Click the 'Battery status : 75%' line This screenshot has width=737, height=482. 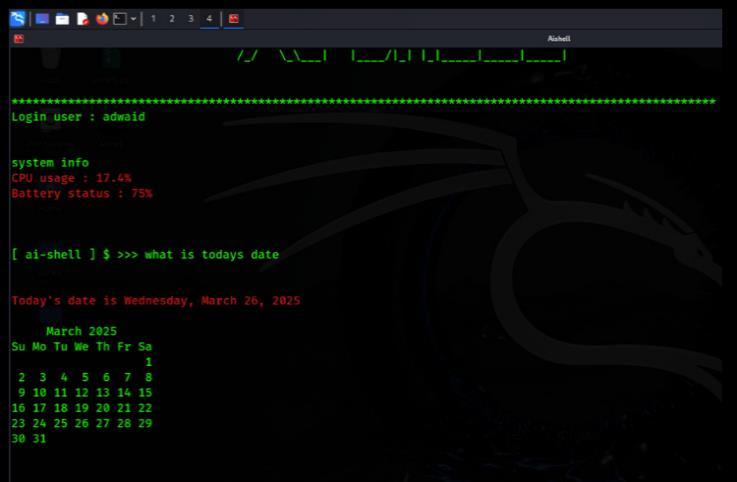(82, 194)
